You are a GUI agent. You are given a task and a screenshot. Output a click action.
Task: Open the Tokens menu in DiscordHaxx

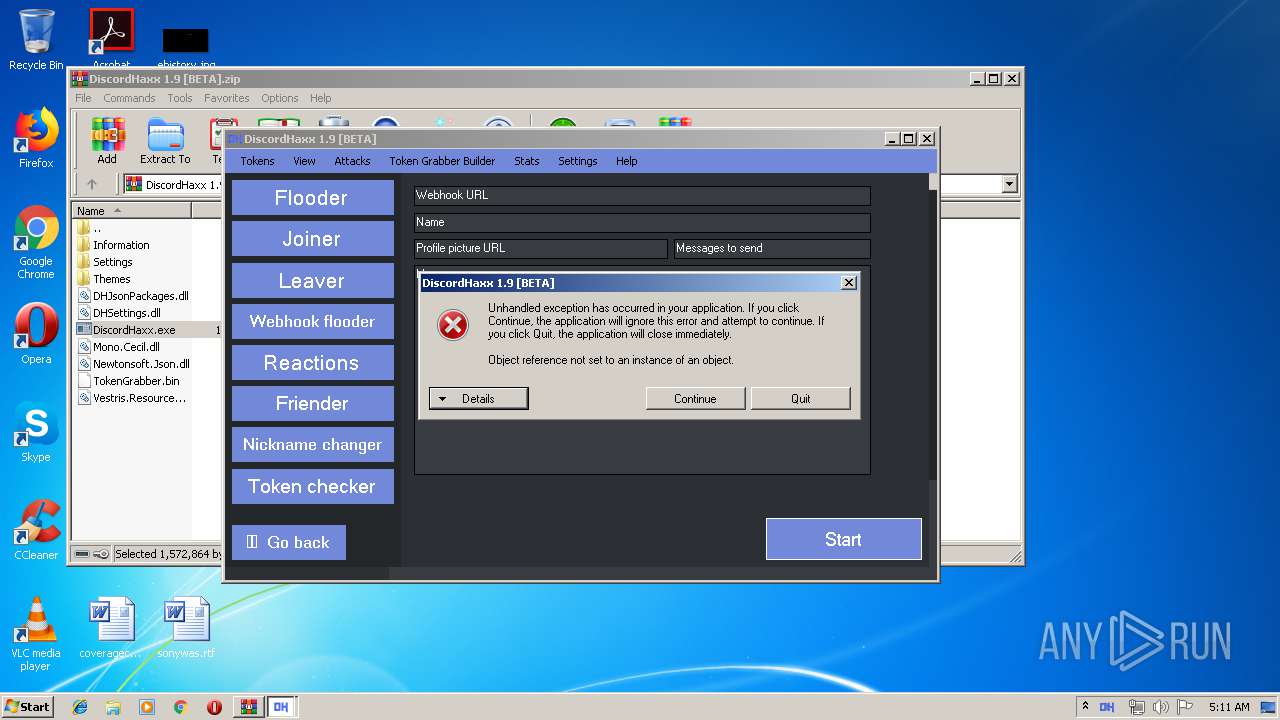(x=257, y=161)
